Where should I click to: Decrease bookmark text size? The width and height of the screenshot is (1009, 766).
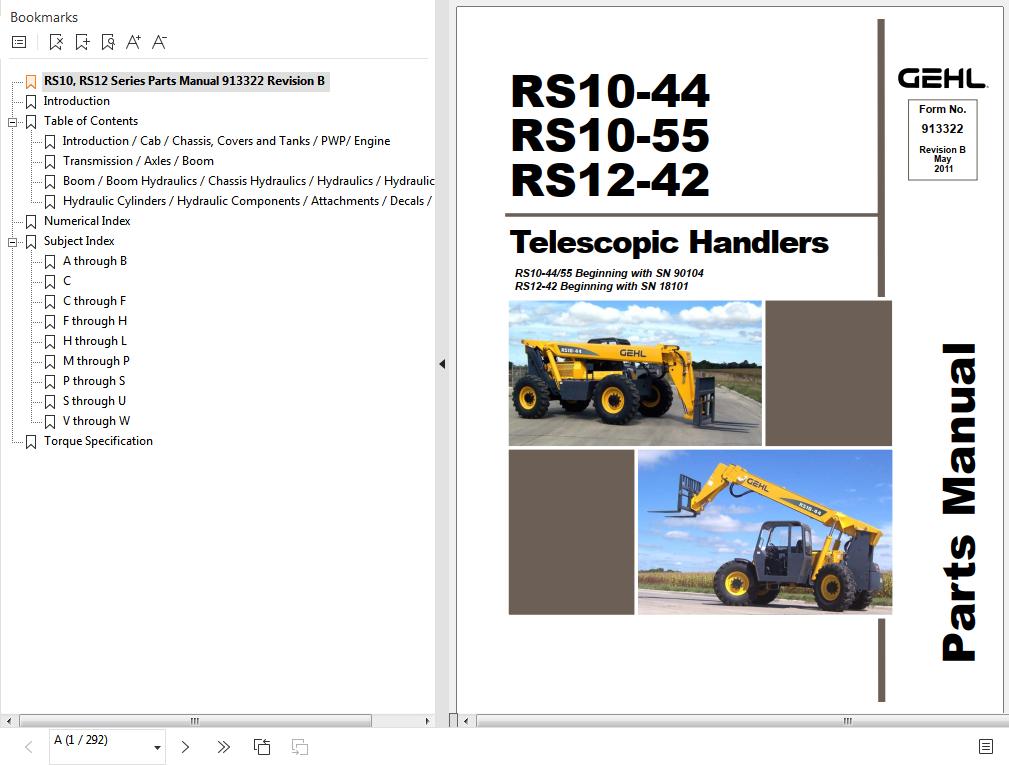point(159,42)
